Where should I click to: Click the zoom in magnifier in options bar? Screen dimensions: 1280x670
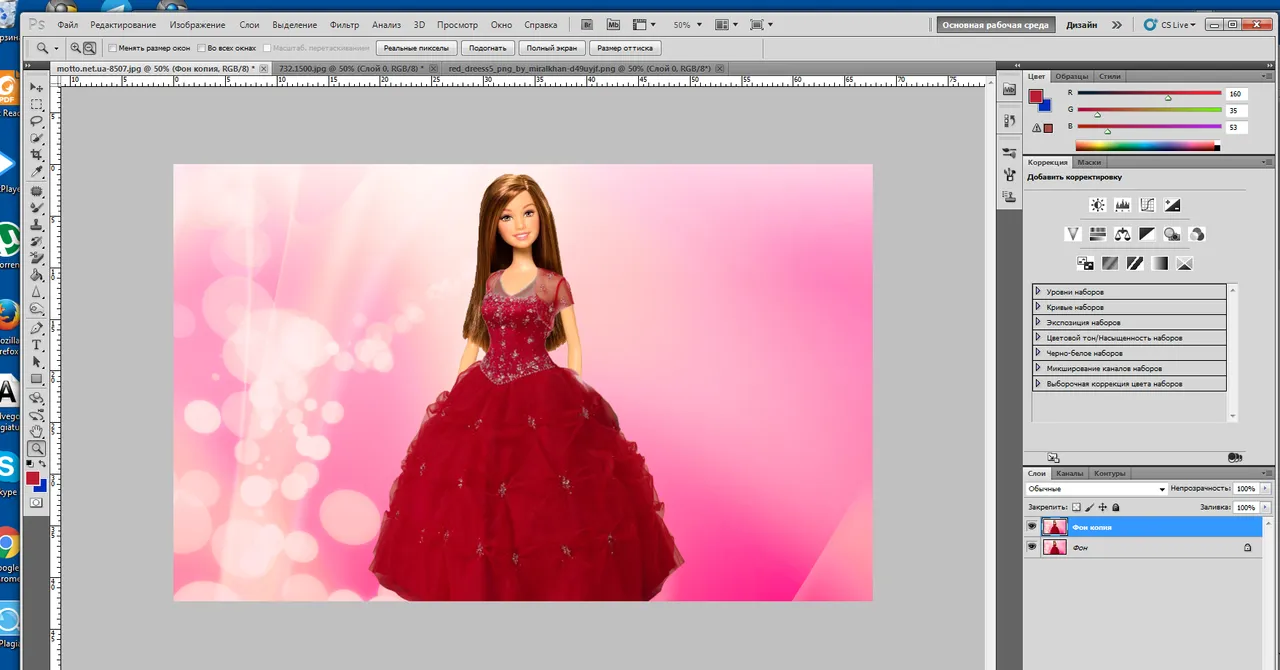[x=77, y=47]
